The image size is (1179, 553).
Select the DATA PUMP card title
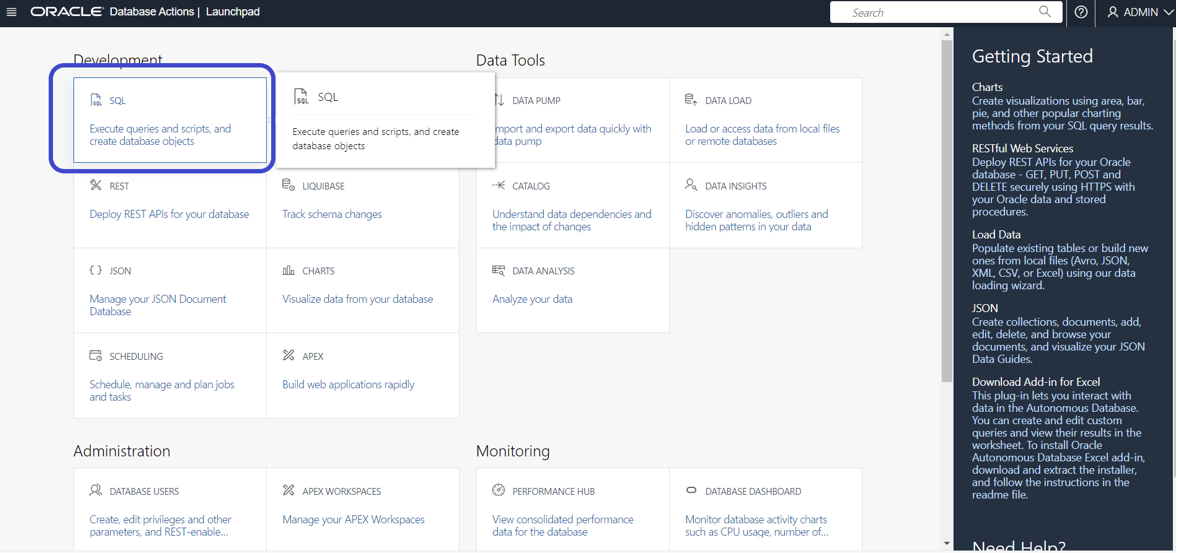(536, 101)
